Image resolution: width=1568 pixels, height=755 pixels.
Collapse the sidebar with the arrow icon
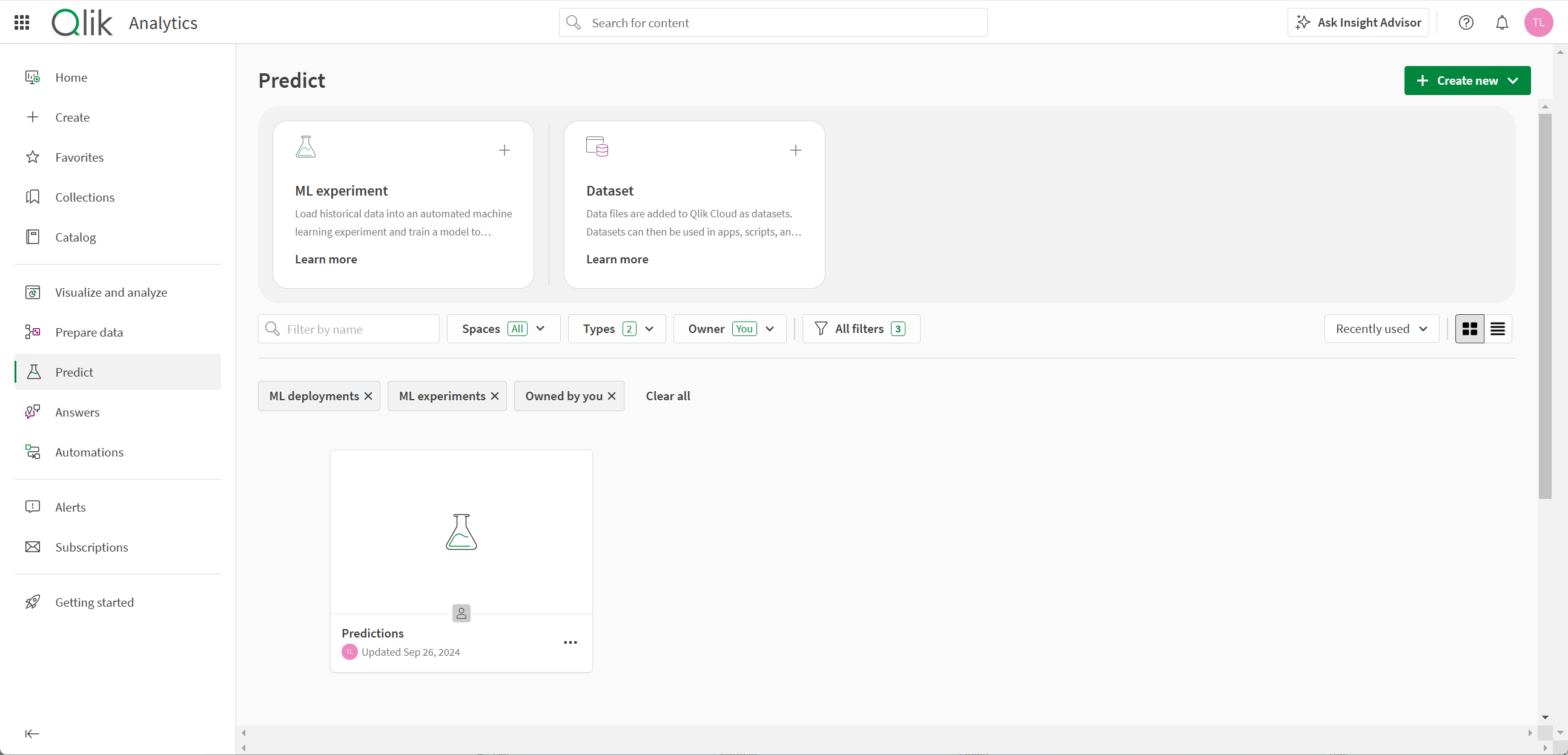pyautogui.click(x=31, y=733)
